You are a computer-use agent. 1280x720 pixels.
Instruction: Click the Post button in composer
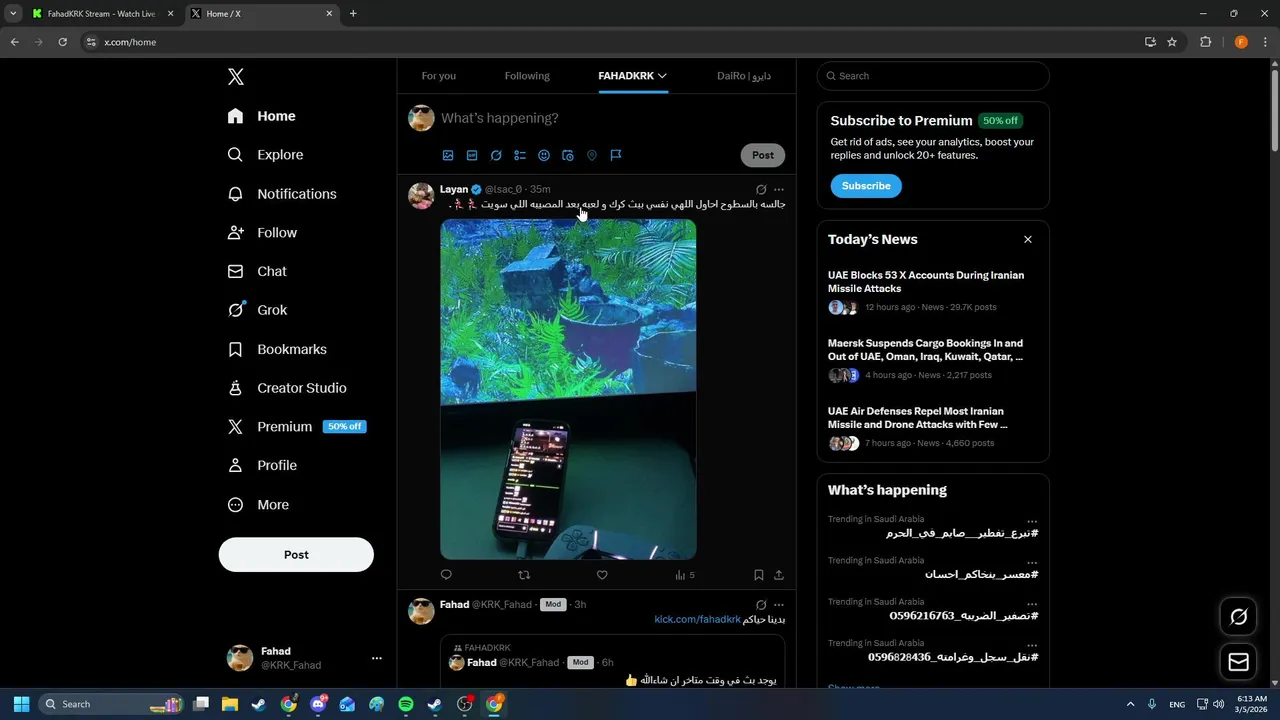click(763, 155)
